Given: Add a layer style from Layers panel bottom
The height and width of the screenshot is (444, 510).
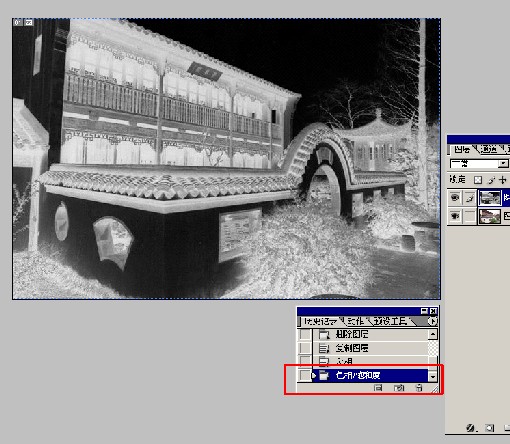Looking at the screenshot, I should coord(471,428).
